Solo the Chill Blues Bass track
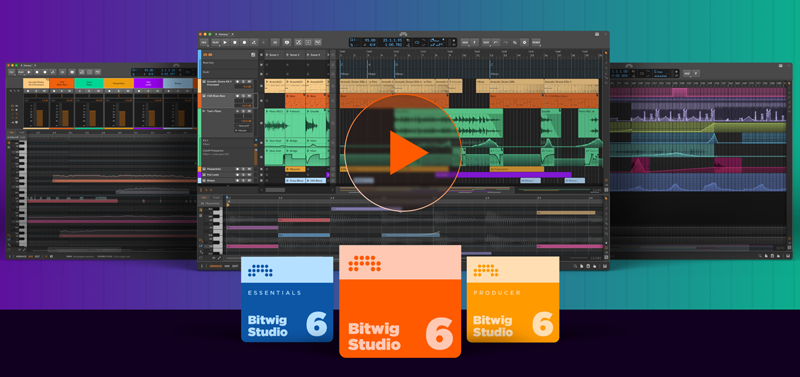This screenshot has height=377, width=800. [x=243, y=96]
